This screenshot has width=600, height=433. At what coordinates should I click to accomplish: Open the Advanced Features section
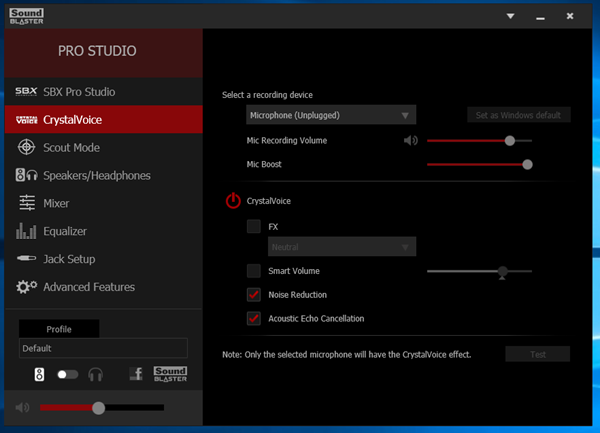[104, 287]
